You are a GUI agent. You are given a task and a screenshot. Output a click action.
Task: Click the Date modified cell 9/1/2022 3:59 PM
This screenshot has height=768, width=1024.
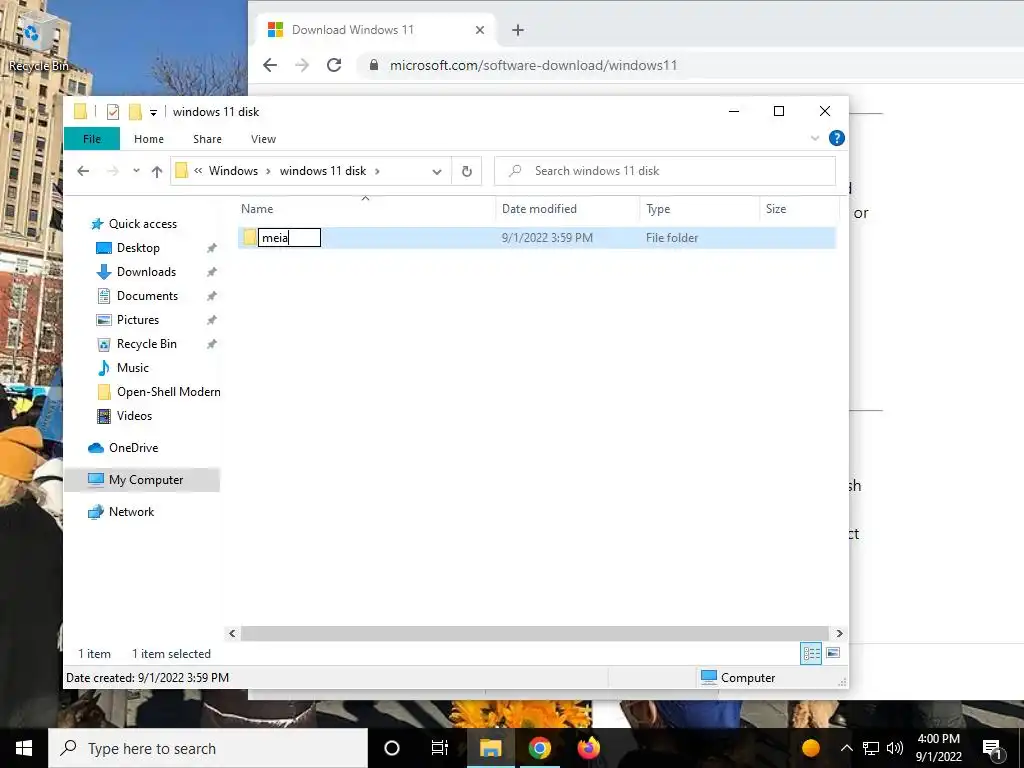[547, 238]
